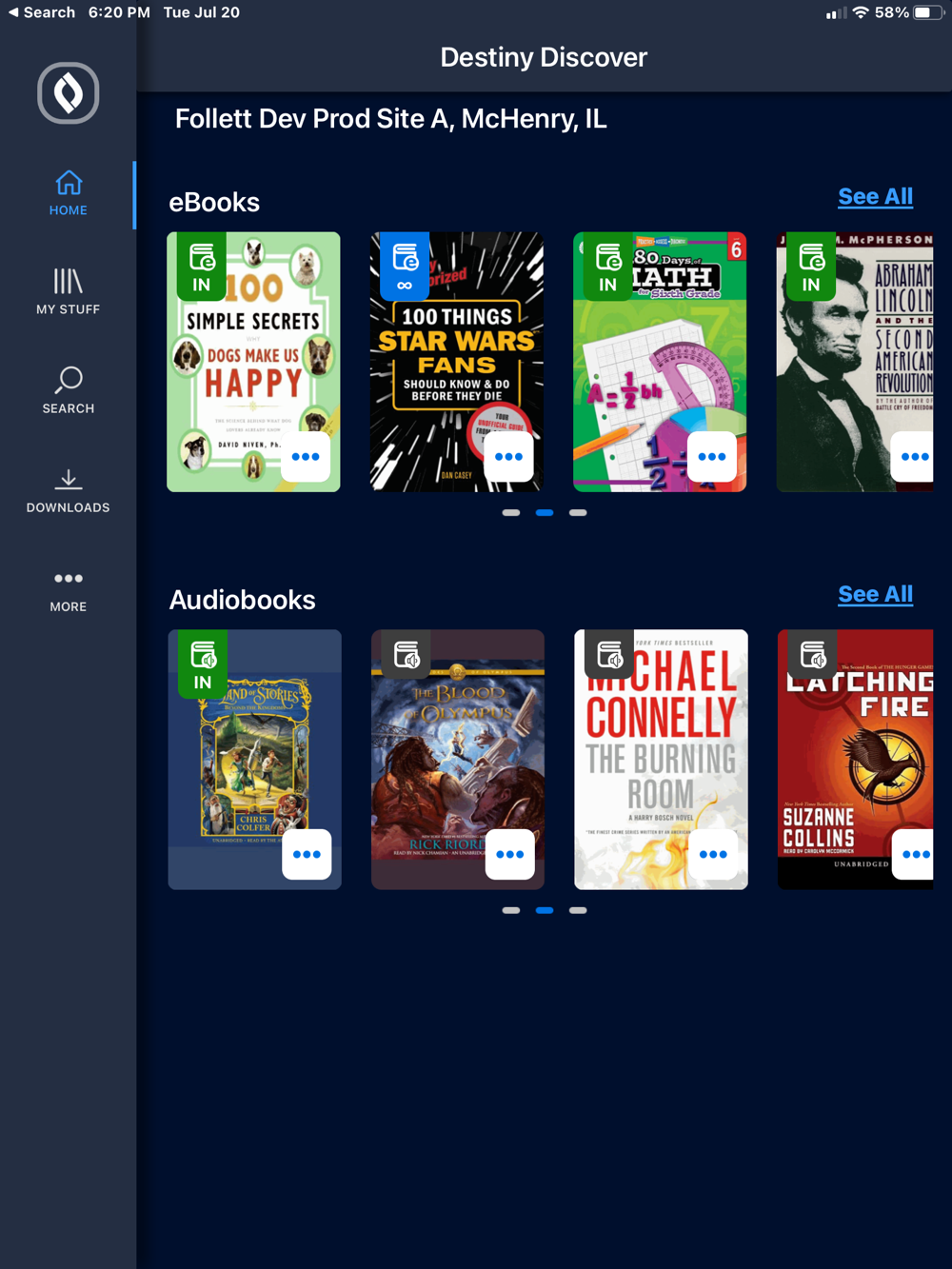Tap the Destiny Discover title
Viewport: 952px width, 1269px height.
tap(544, 57)
